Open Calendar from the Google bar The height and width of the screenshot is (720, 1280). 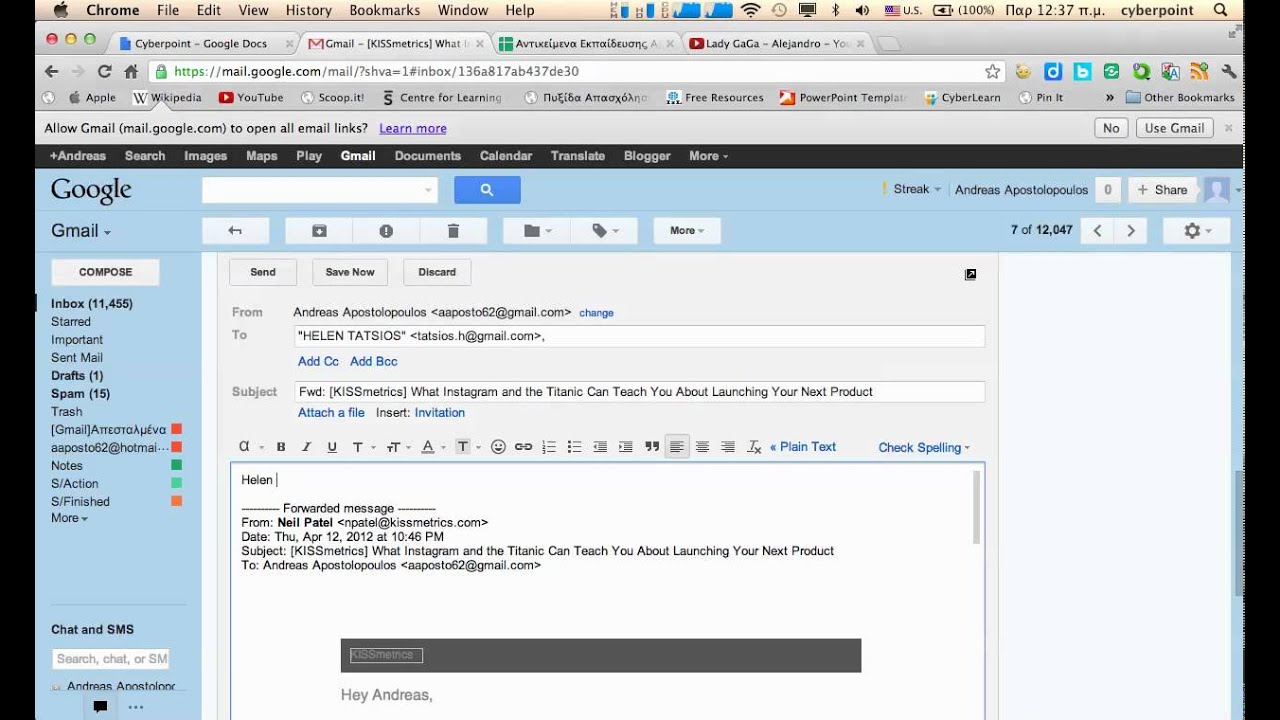coord(505,156)
